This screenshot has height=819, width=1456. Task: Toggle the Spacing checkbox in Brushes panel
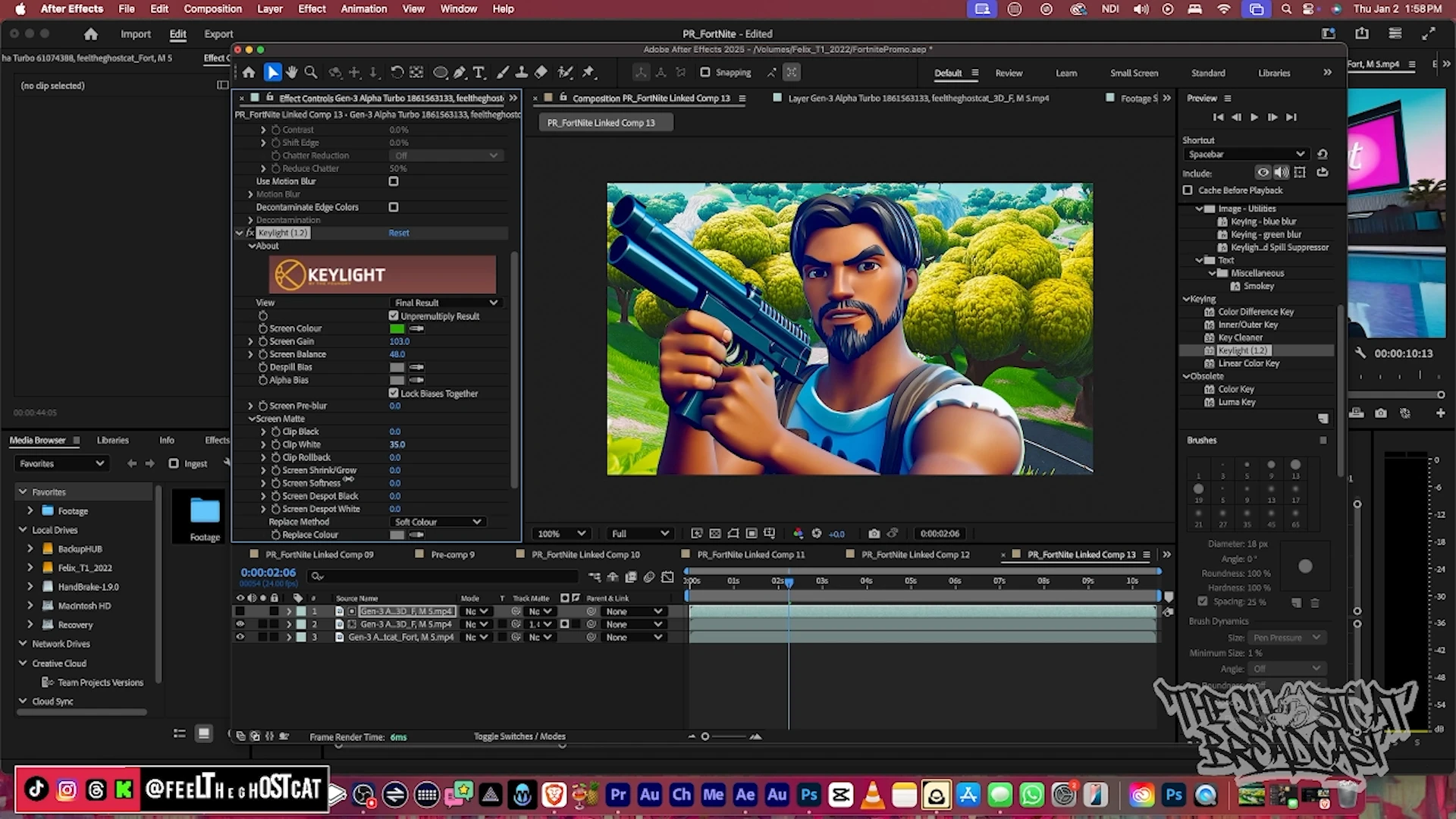[x=1203, y=601]
